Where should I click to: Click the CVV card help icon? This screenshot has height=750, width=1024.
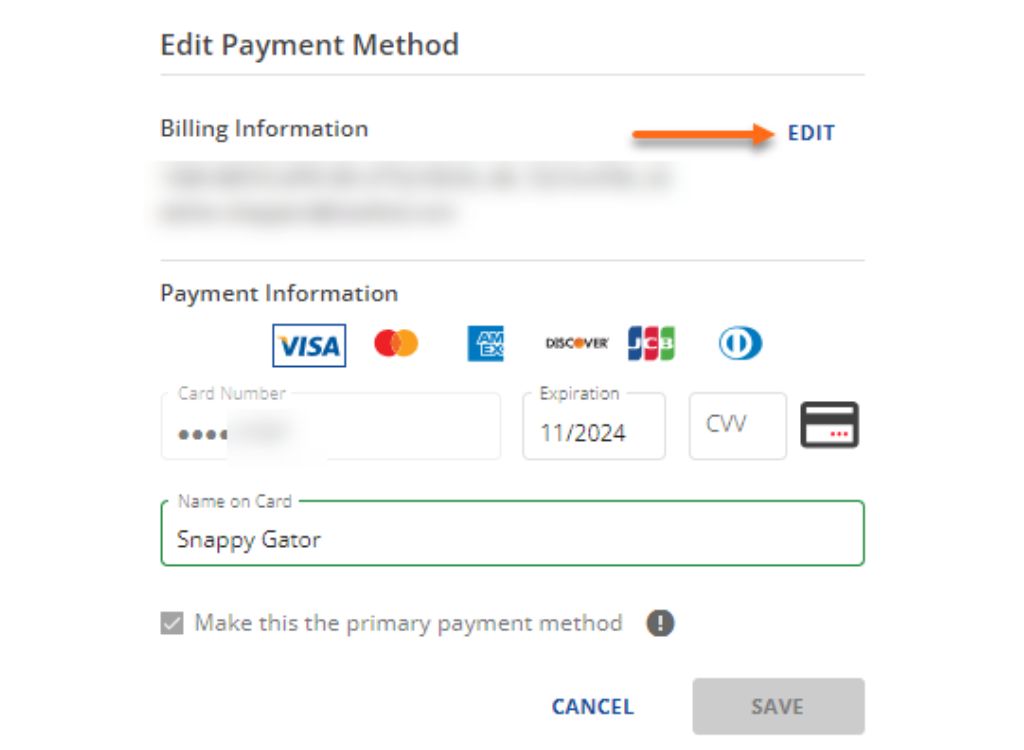tap(829, 425)
